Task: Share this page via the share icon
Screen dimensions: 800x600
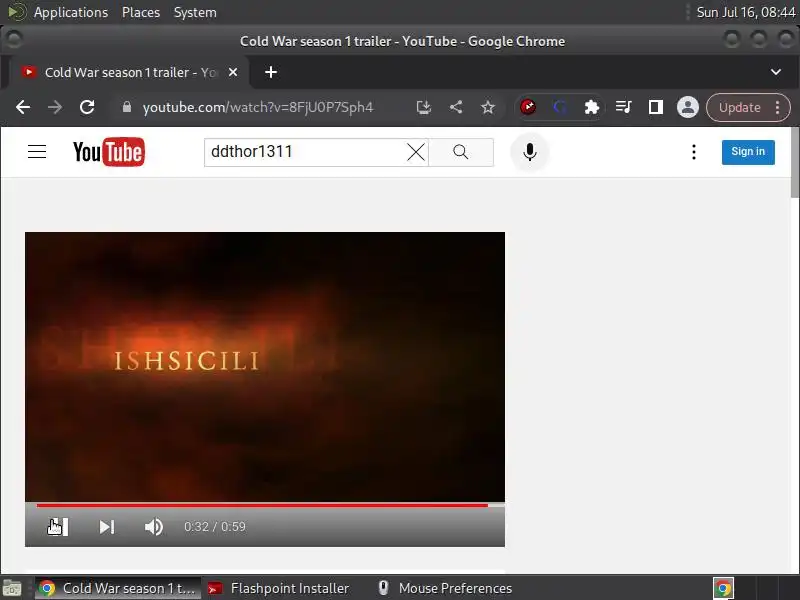Action: coord(456,107)
